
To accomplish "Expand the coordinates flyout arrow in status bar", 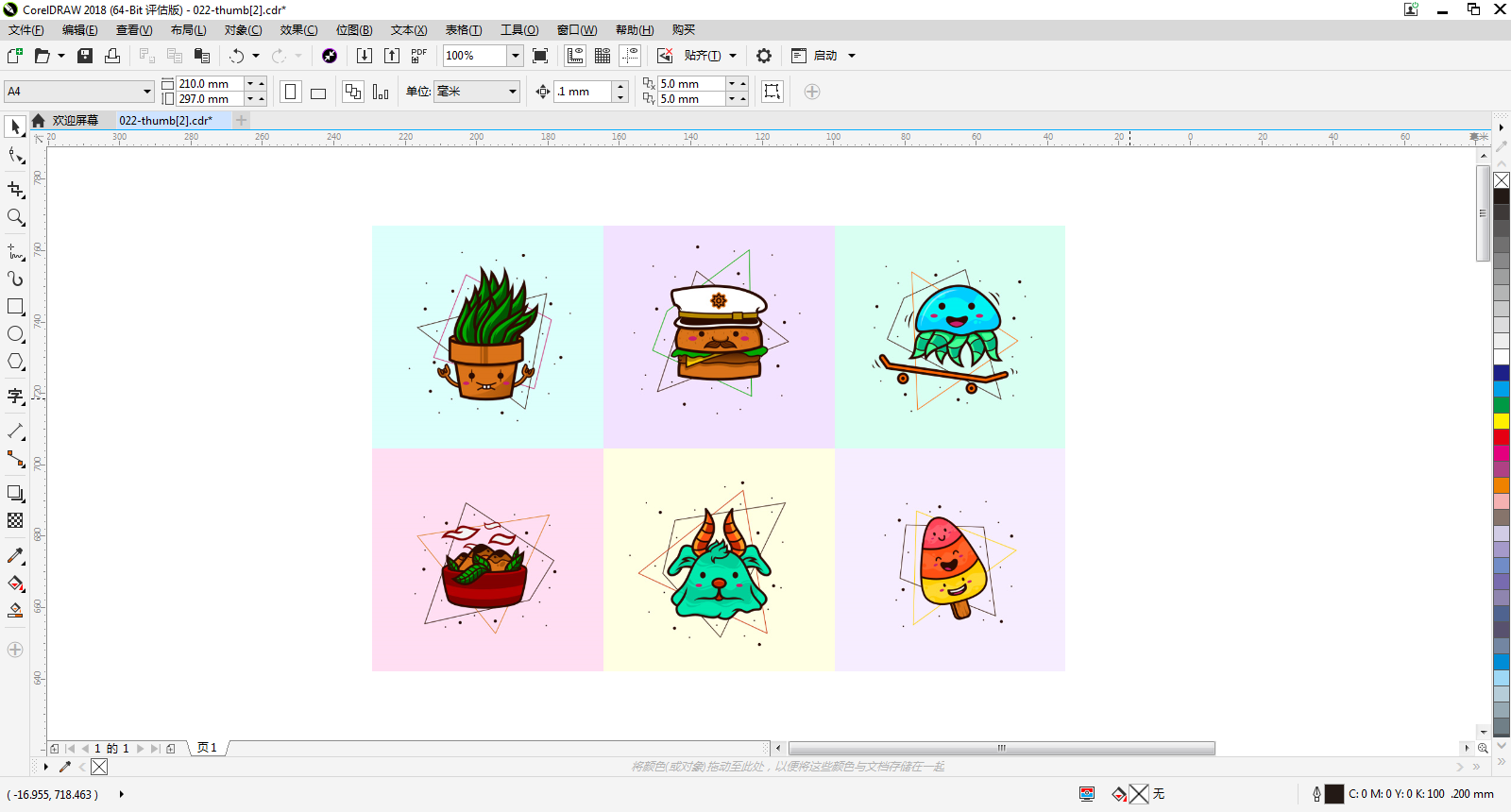I will [122, 794].
